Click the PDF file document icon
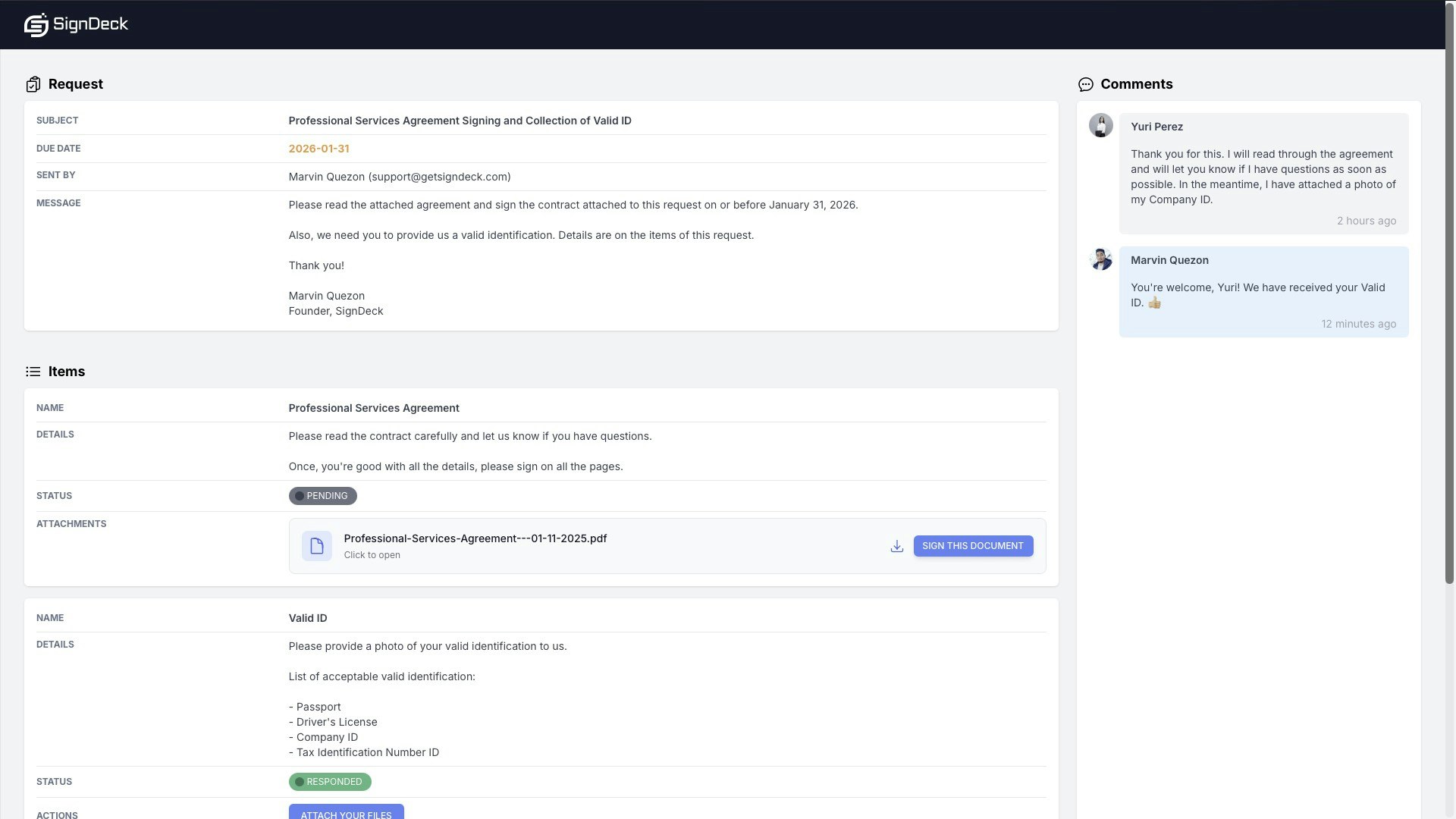The height and width of the screenshot is (819, 1456). [x=316, y=546]
